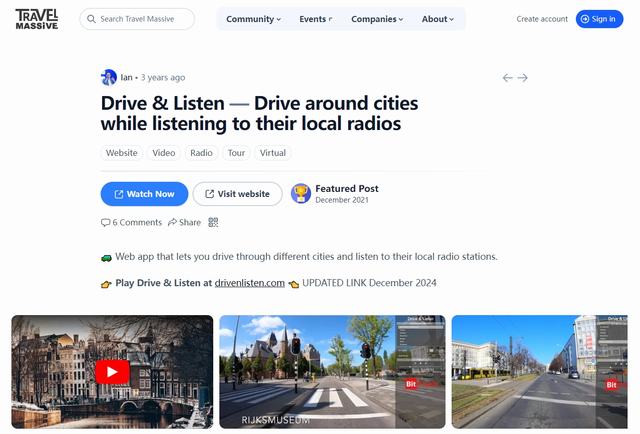The image size is (640, 434).
Task: Click the Watch Now button
Action: pyautogui.click(x=144, y=194)
